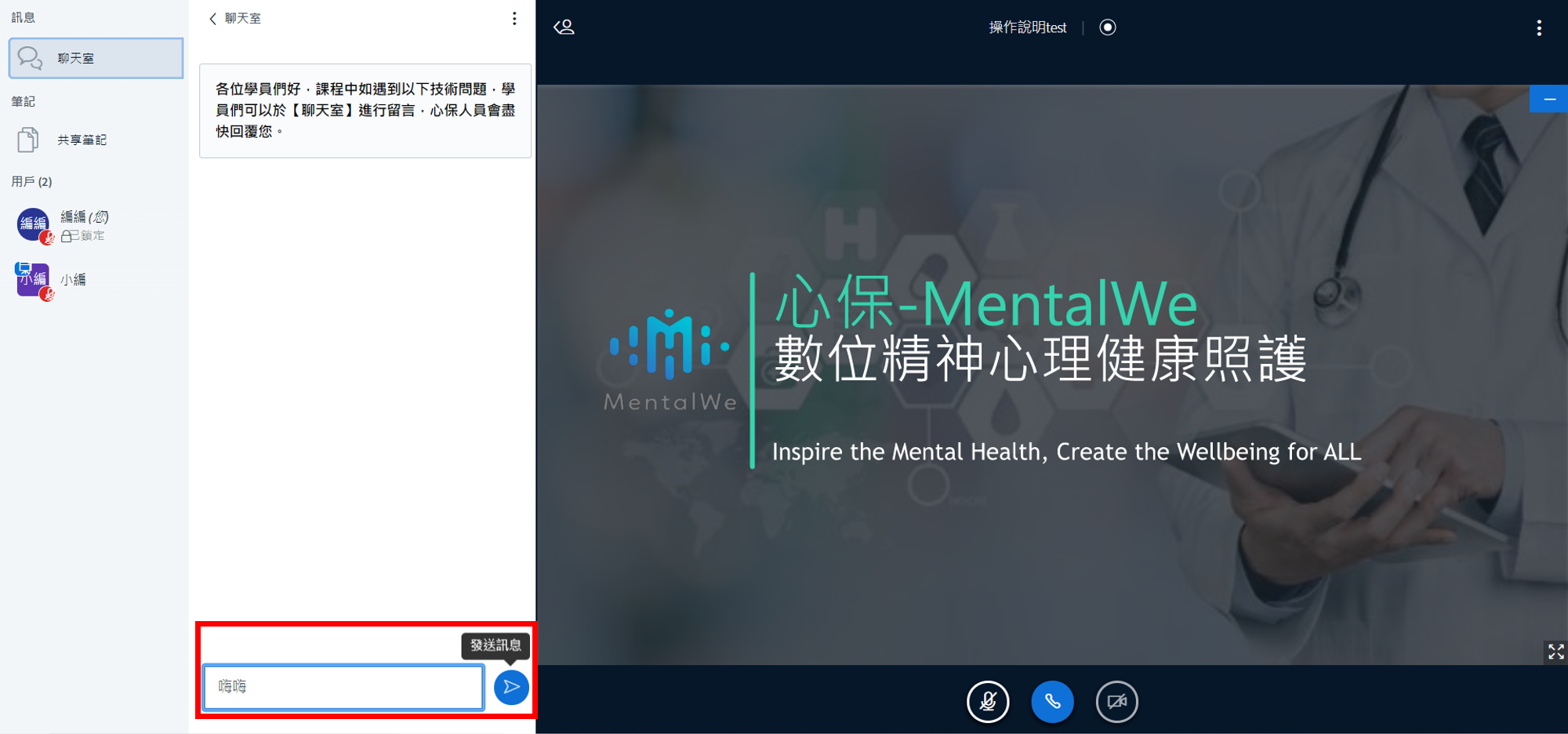Select user 編編 avatar in user list

click(34, 224)
